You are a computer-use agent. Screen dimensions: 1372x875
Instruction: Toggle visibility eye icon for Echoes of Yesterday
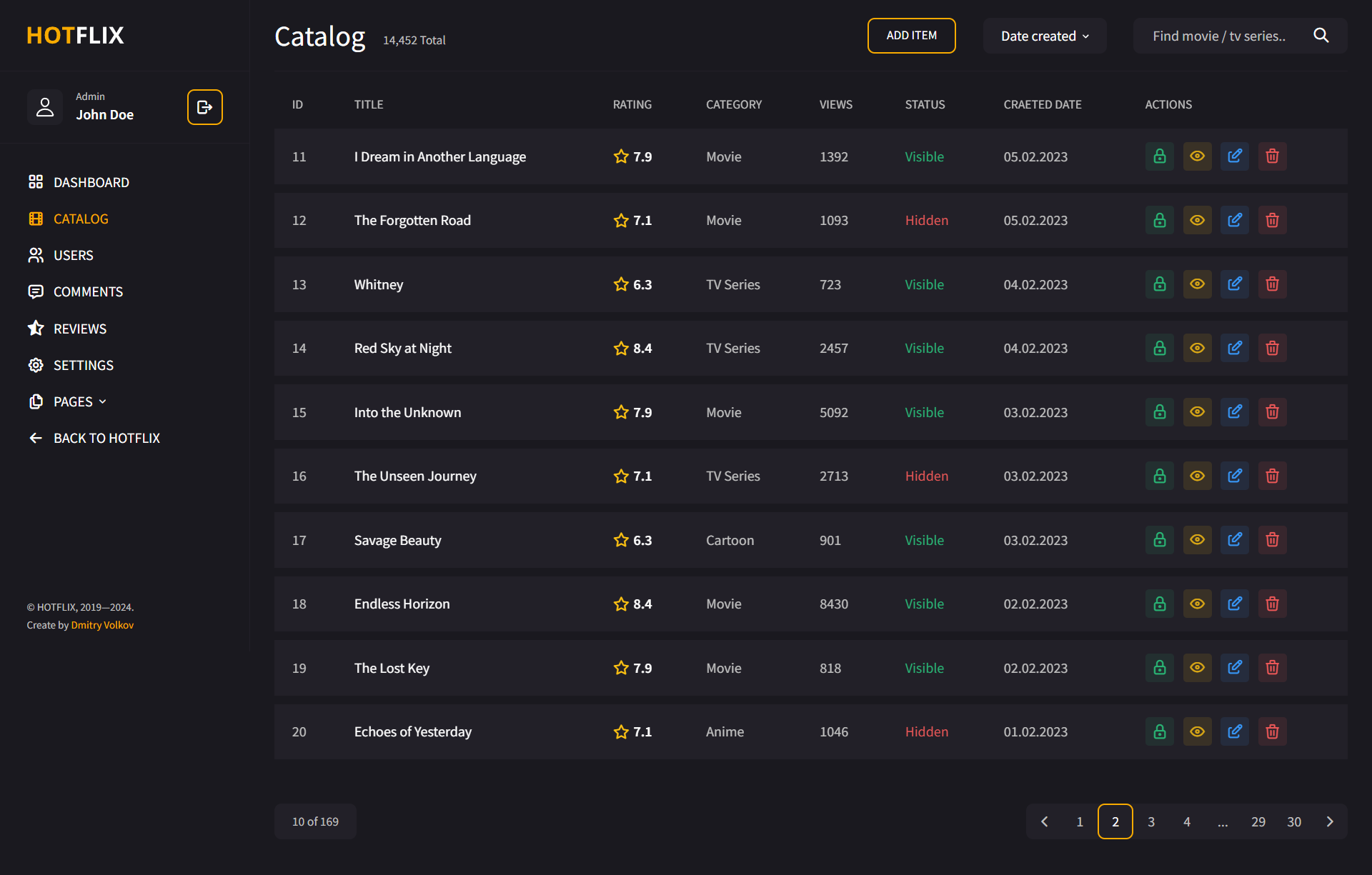(1197, 731)
